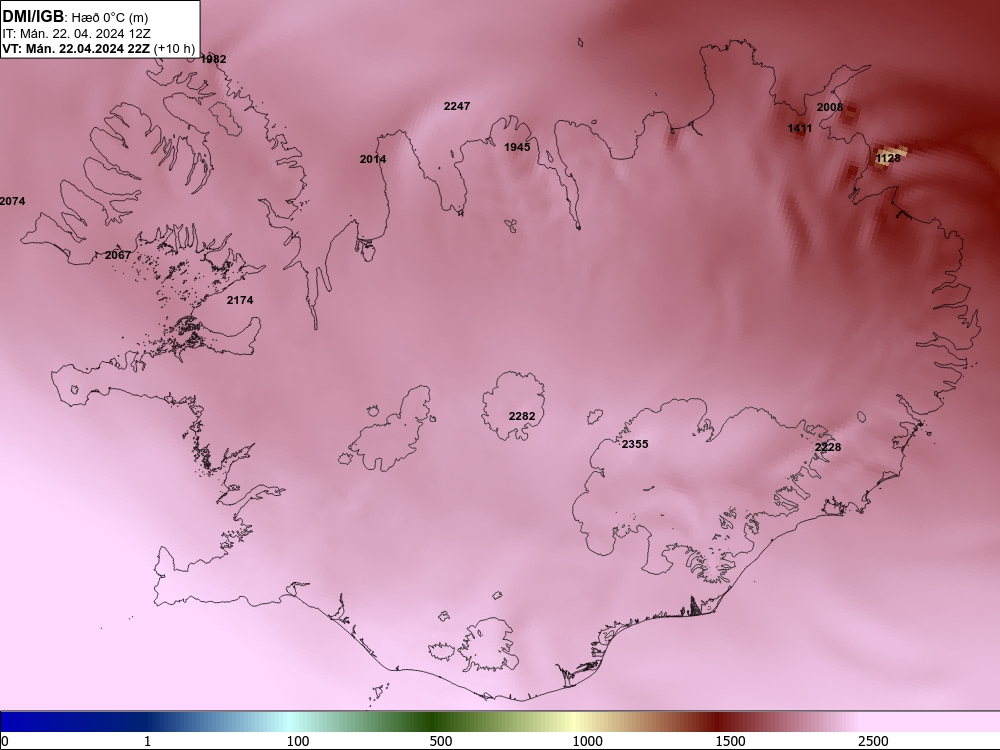Click the 1000 mark on the color bar
1000x750 pixels.
[587, 741]
